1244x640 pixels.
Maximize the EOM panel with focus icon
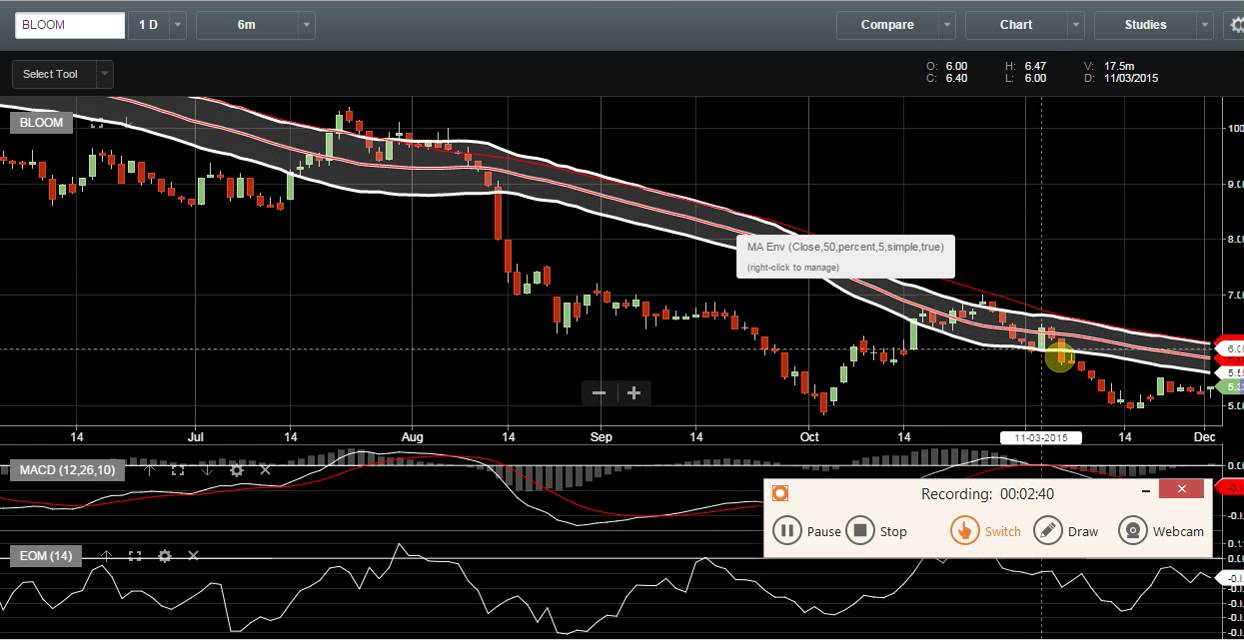click(x=135, y=556)
